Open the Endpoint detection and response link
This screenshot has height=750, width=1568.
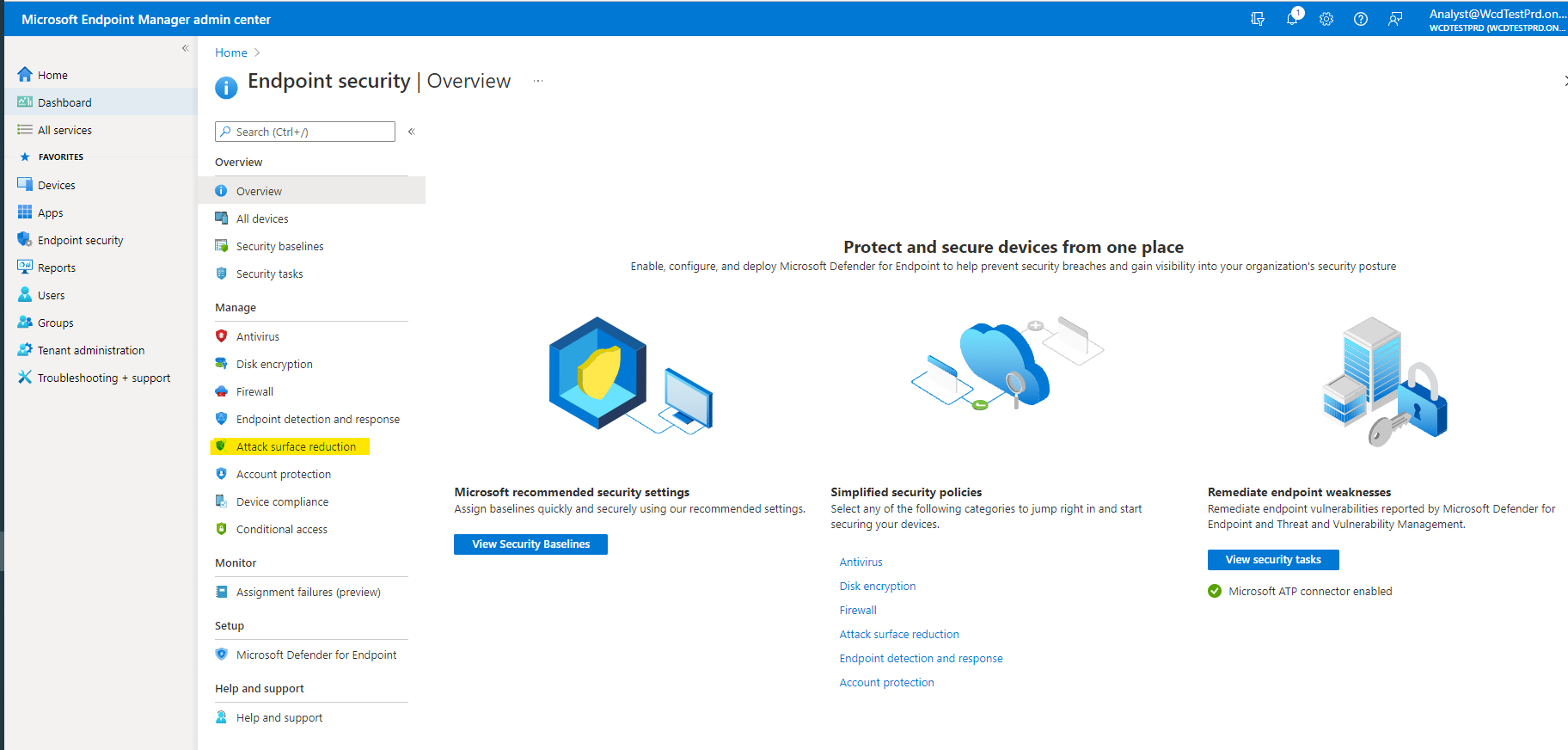click(x=921, y=658)
